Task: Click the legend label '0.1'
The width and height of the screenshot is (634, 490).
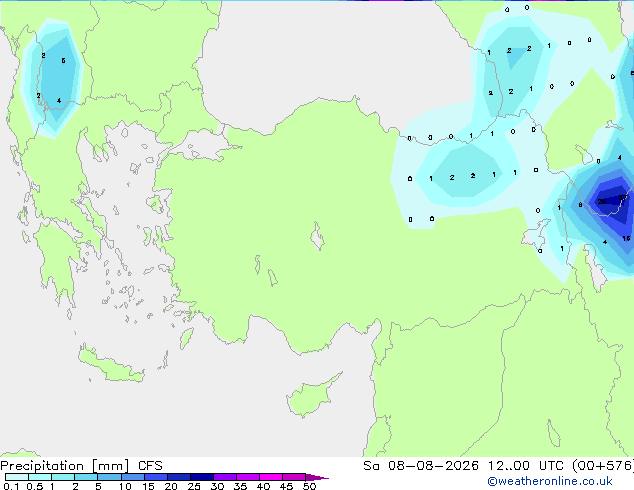Action: 11,486
